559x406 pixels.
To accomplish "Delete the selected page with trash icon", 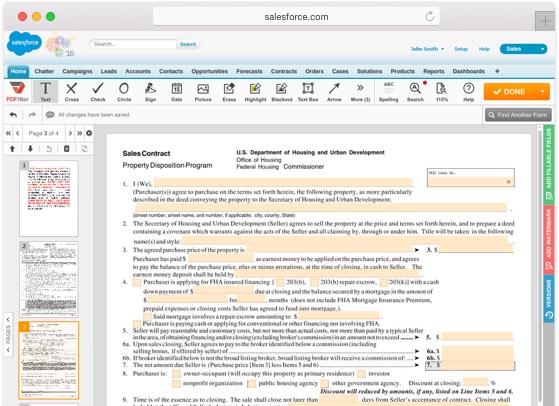I will tap(67, 149).
